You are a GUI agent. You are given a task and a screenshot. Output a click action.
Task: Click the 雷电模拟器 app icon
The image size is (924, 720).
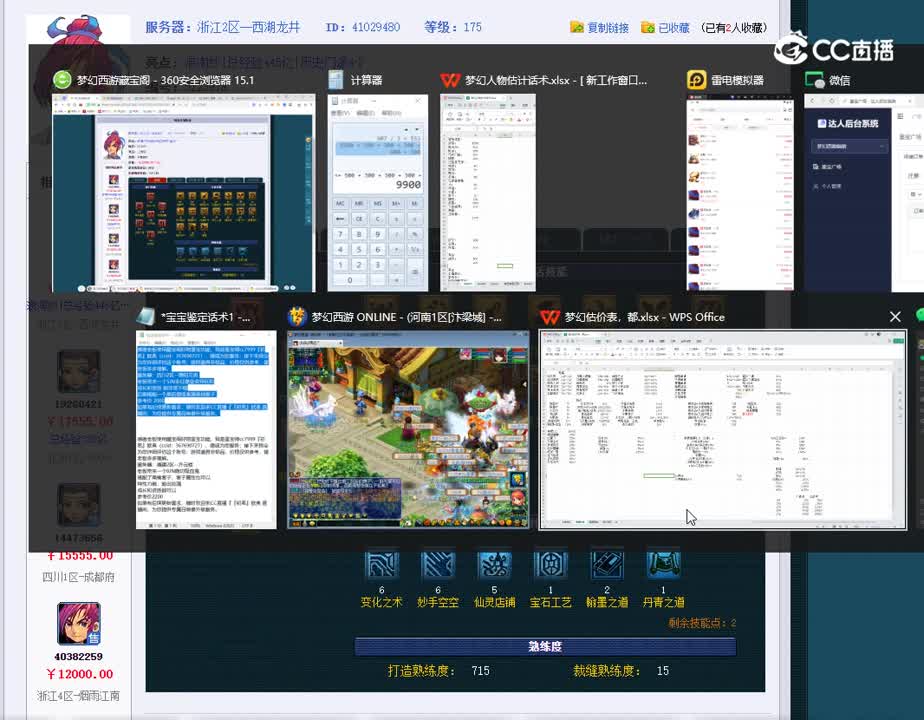click(697, 80)
